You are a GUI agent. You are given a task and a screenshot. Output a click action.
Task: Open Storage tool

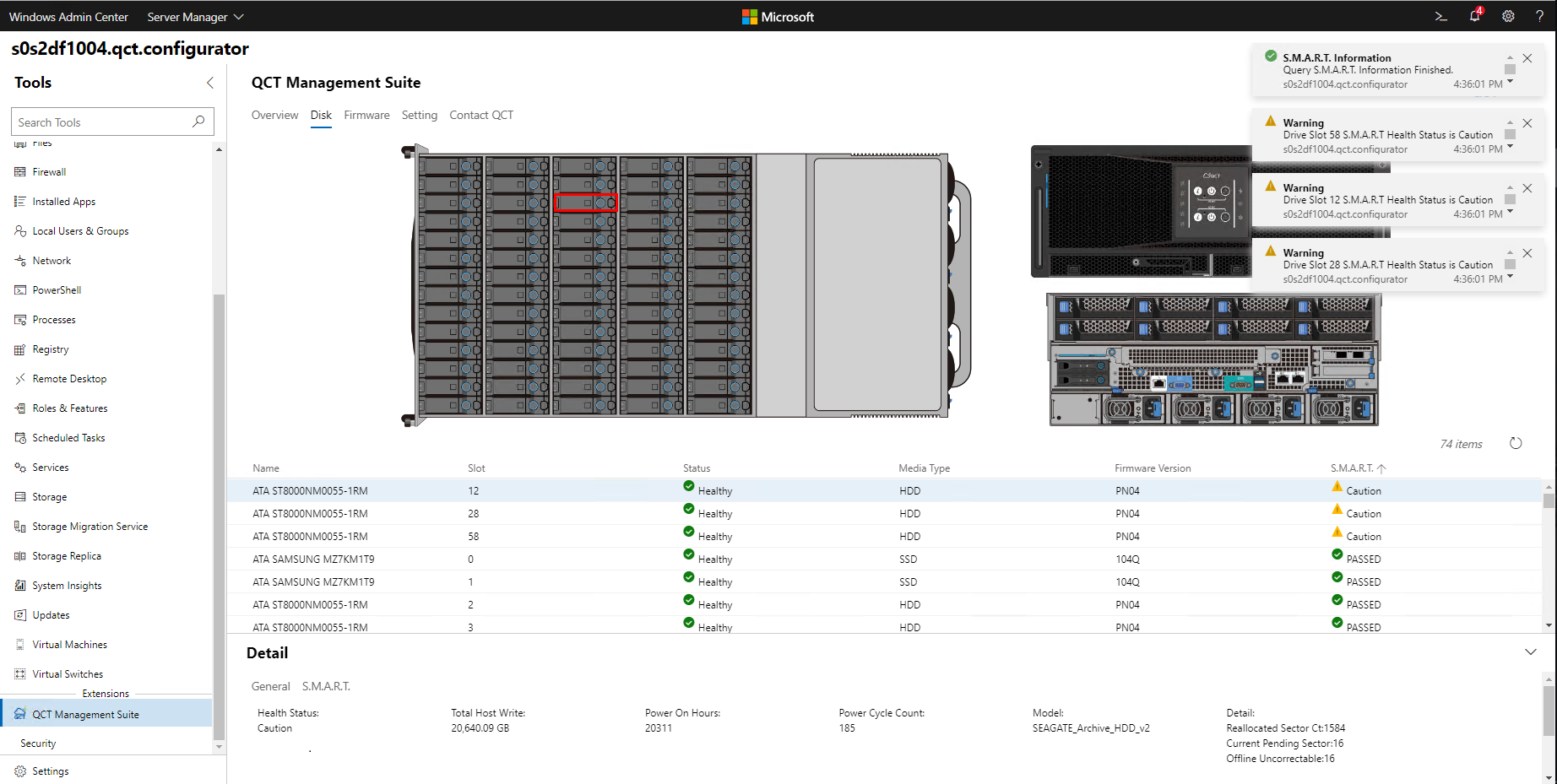(x=49, y=497)
